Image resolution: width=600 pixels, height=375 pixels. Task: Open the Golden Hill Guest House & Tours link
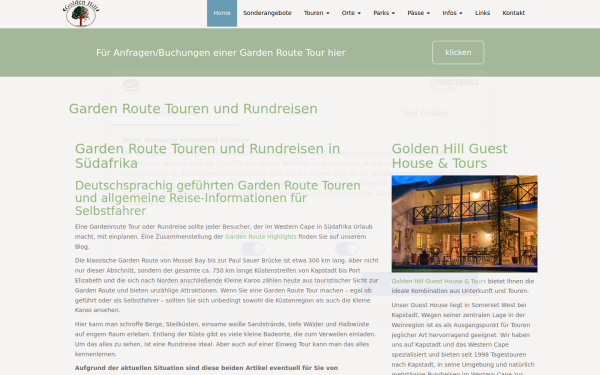click(439, 281)
